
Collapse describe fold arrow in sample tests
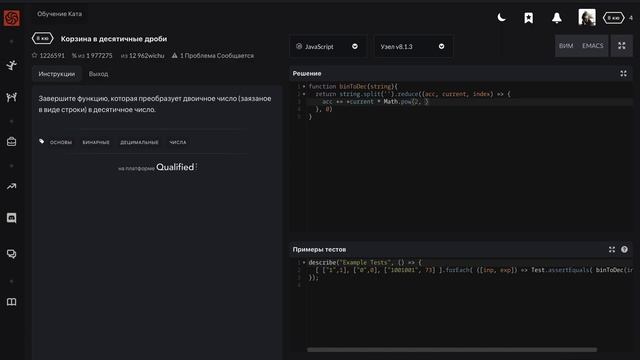(304, 262)
